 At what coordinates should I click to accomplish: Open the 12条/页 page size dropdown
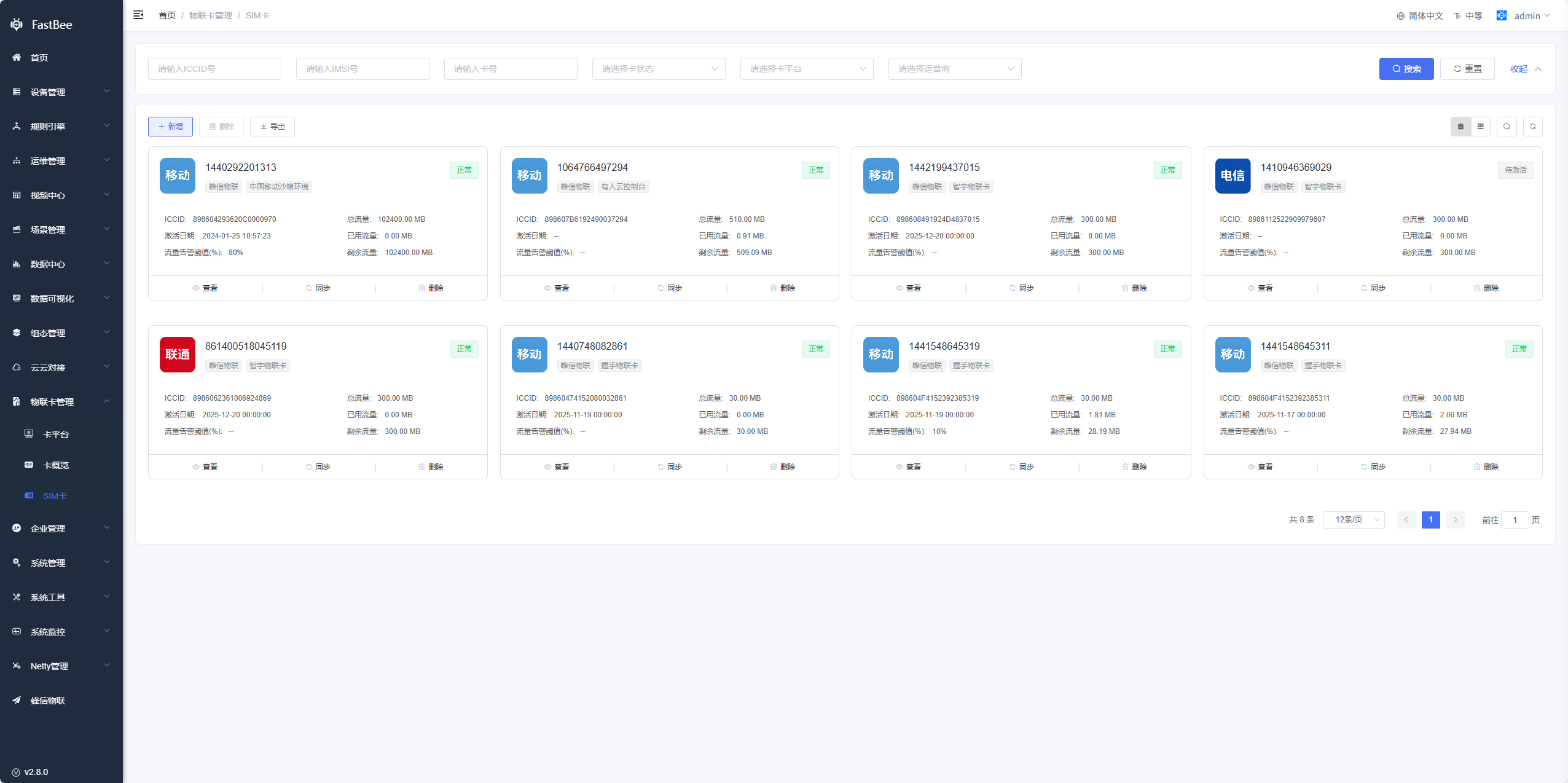tap(1354, 520)
